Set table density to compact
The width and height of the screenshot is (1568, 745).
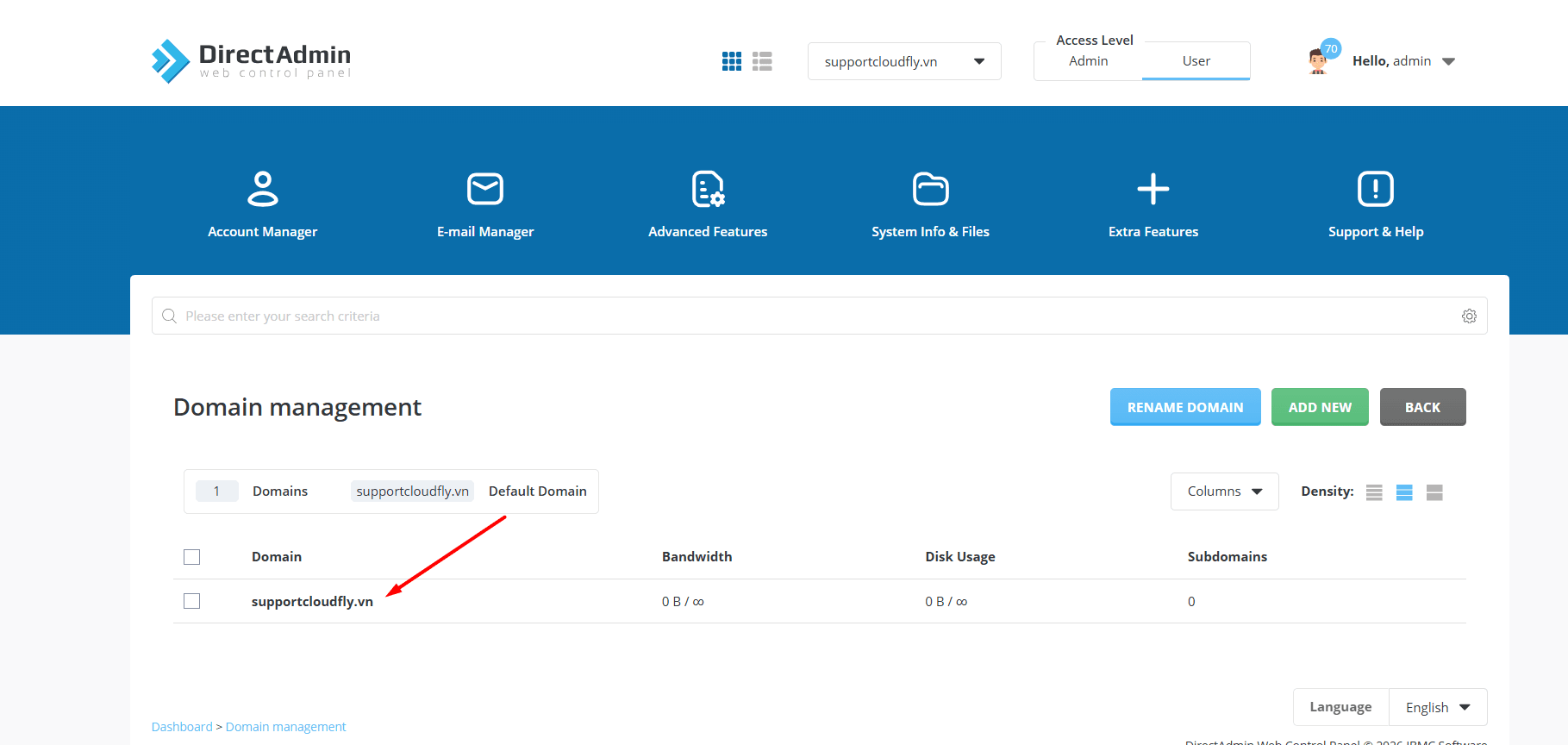pyautogui.click(x=1374, y=492)
